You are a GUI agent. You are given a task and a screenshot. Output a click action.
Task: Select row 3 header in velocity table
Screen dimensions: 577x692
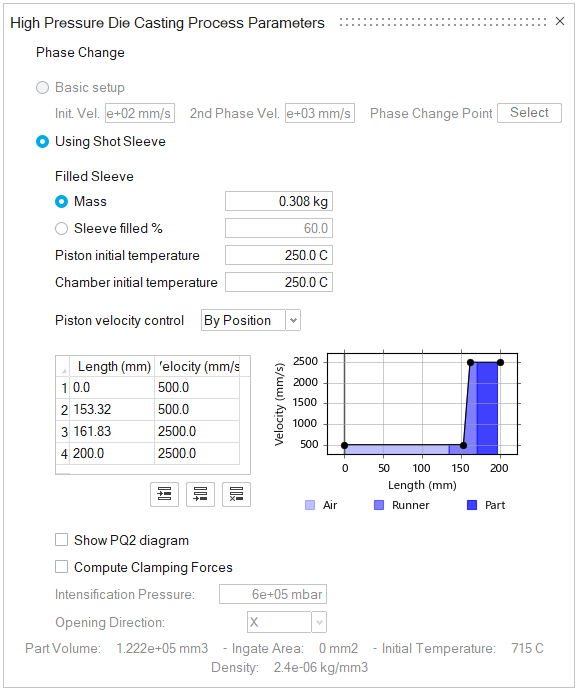pos(63,432)
